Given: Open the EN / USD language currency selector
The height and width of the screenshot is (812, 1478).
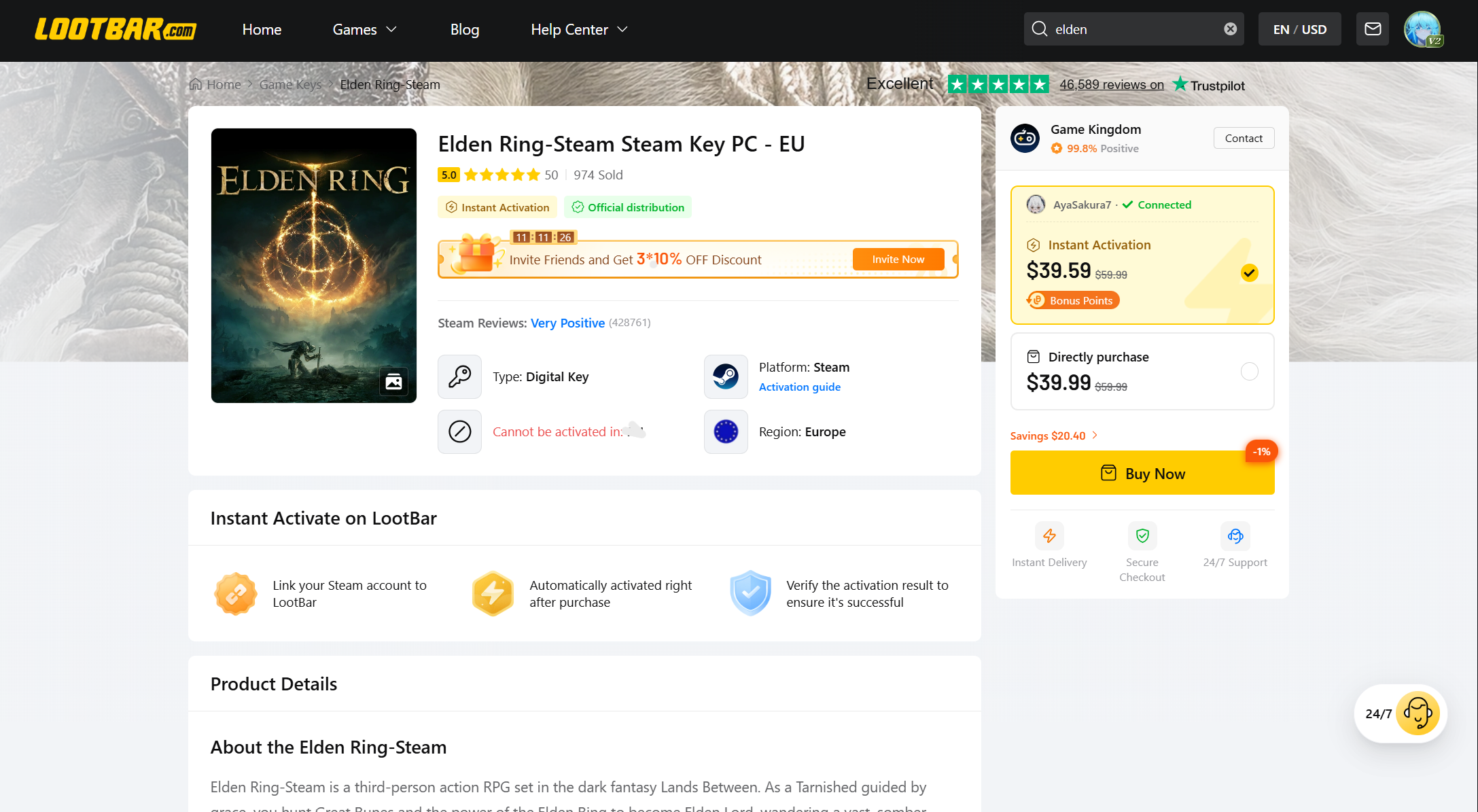Looking at the screenshot, I should click(1299, 29).
